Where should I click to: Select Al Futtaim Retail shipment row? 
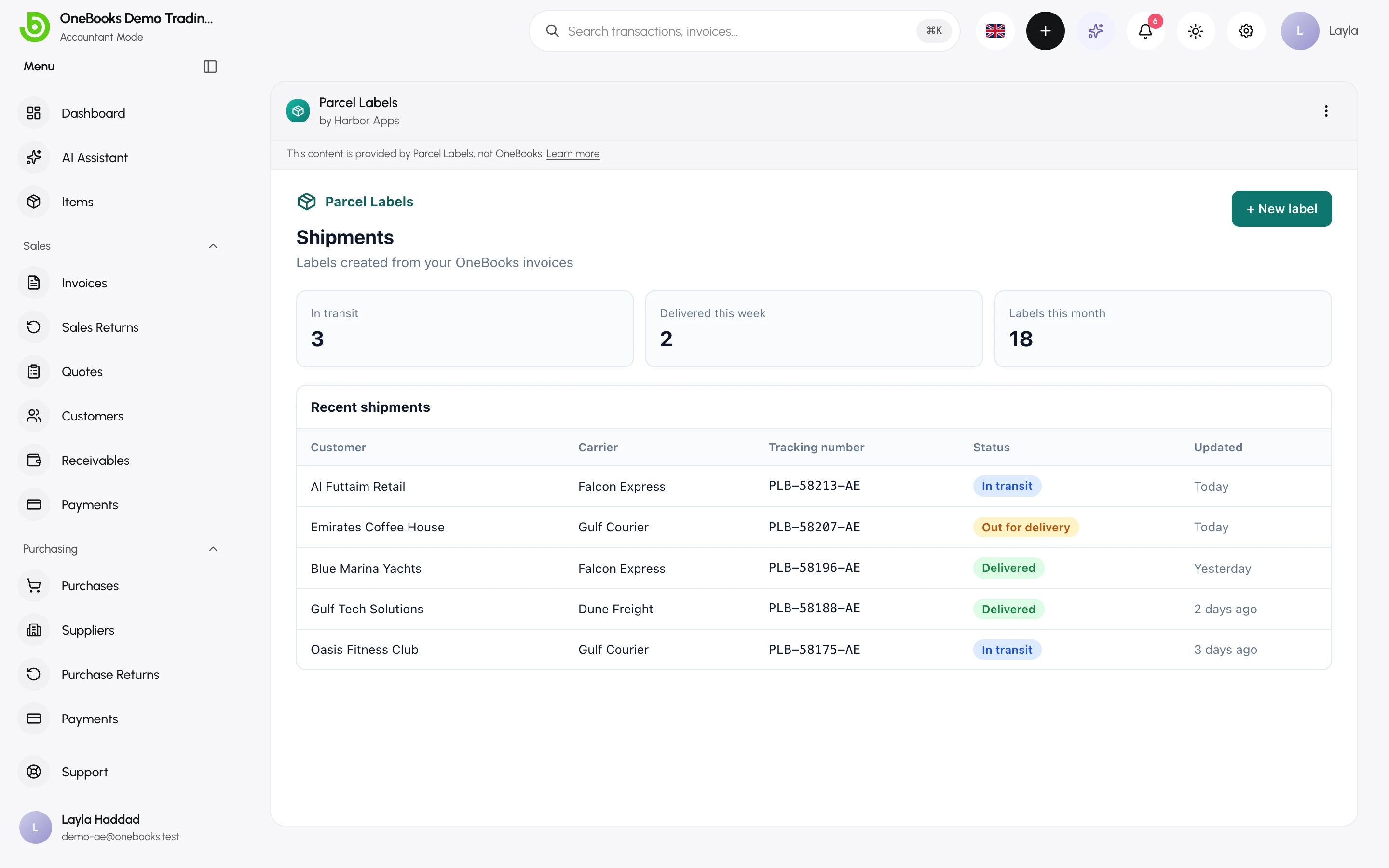point(813,486)
